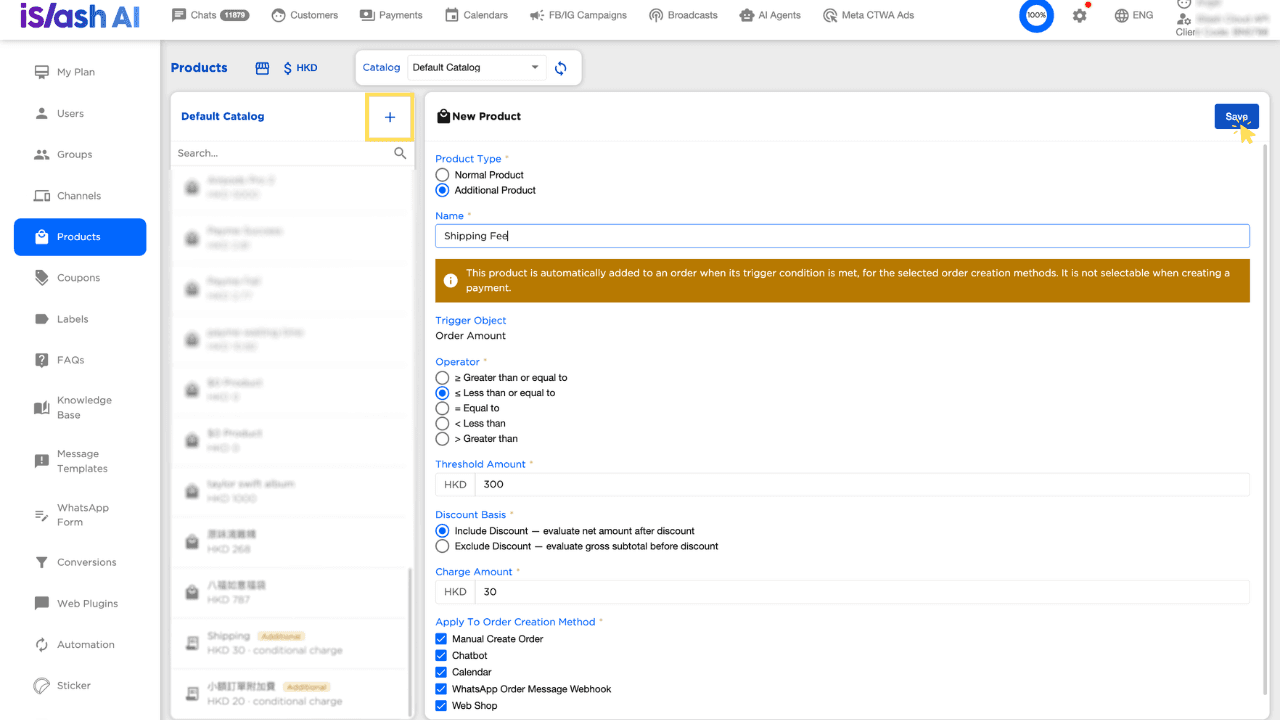Click the plus icon to add product
Screen dimensions: 1280x720
[390, 117]
